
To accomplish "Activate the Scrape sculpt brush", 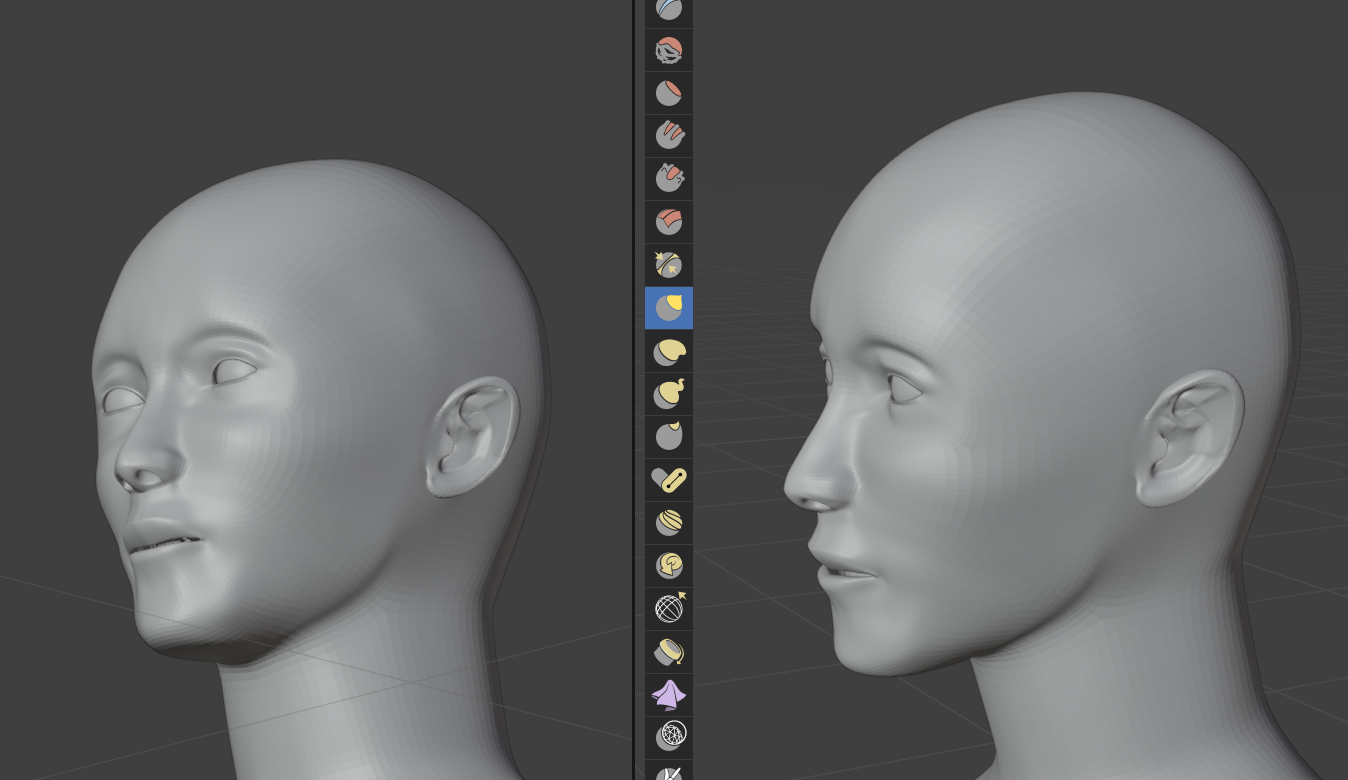I will coord(669,178).
